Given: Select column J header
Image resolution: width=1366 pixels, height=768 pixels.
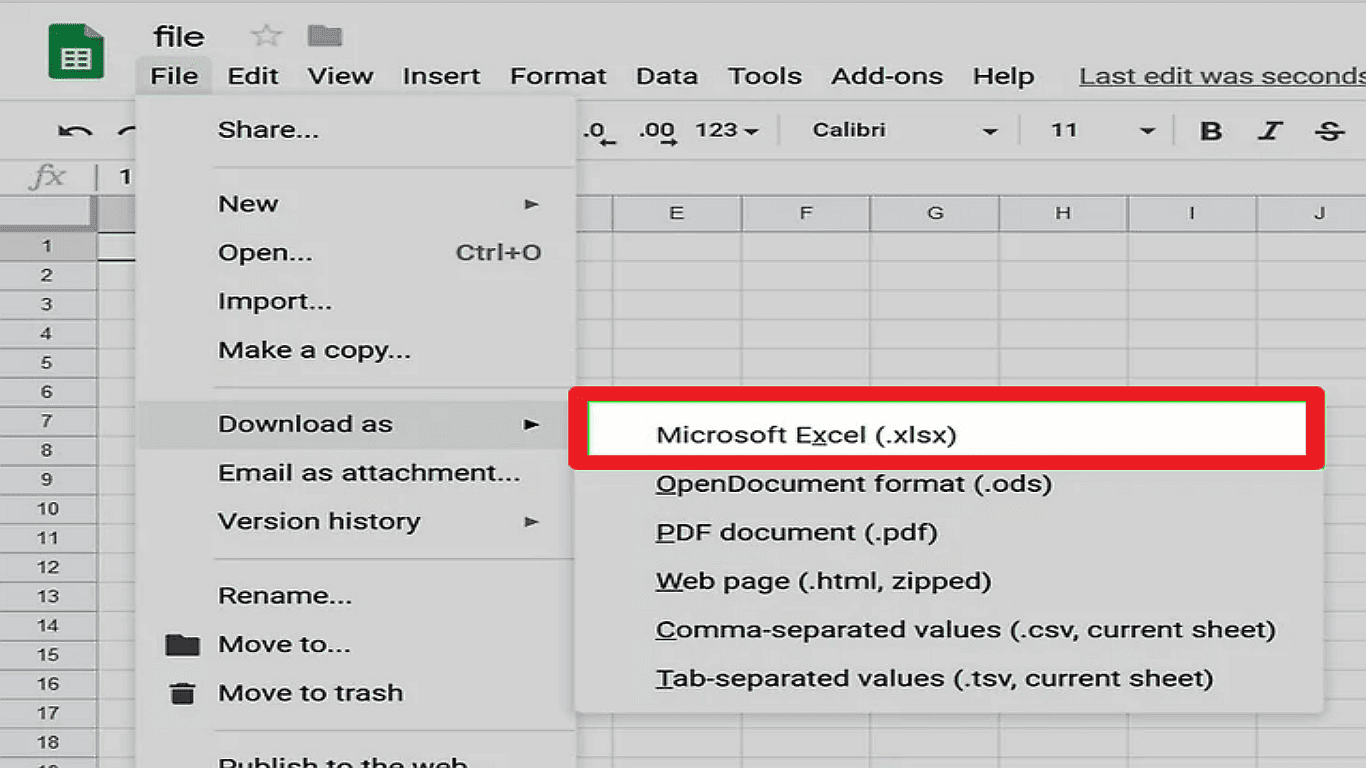Looking at the screenshot, I should coord(1312,213).
